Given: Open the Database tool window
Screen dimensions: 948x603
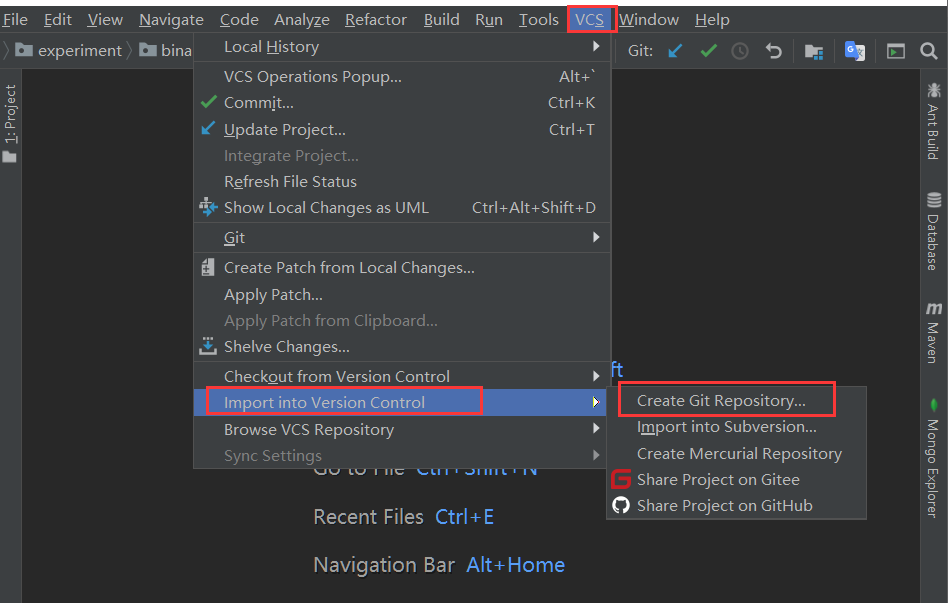Looking at the screenshot, I should [933, 231].
